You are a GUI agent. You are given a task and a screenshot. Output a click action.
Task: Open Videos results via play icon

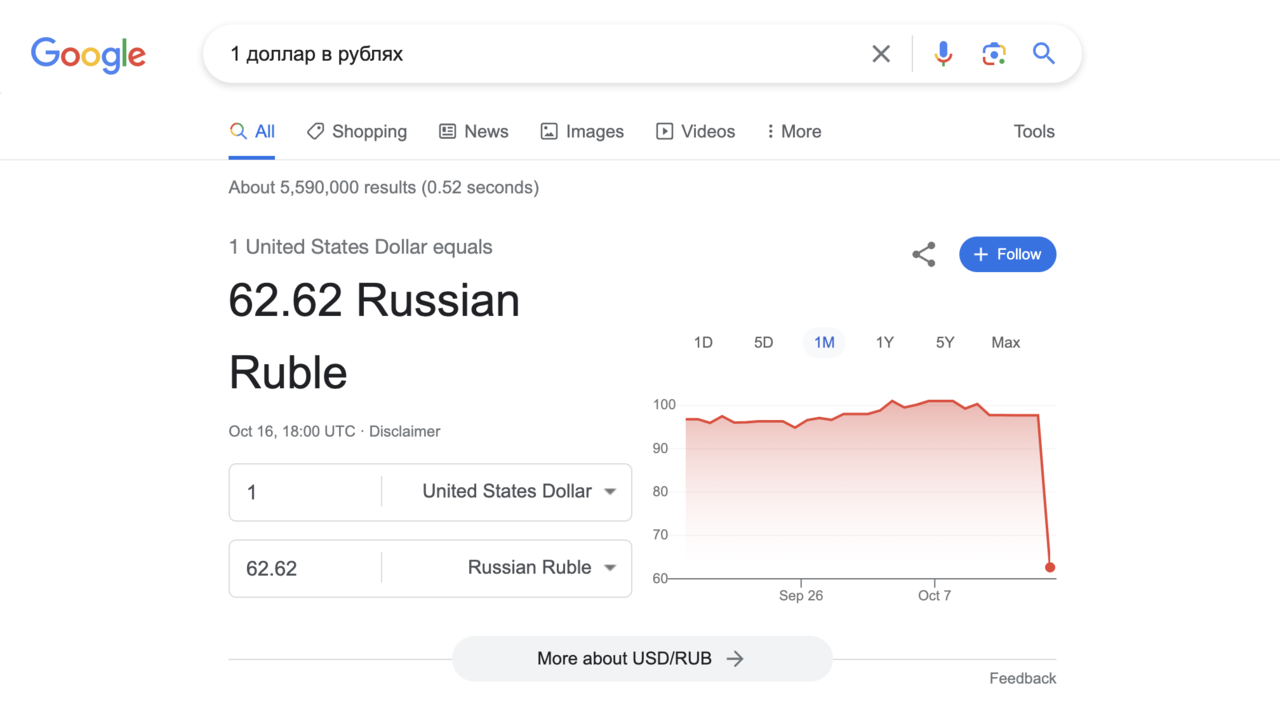[695, 131]
